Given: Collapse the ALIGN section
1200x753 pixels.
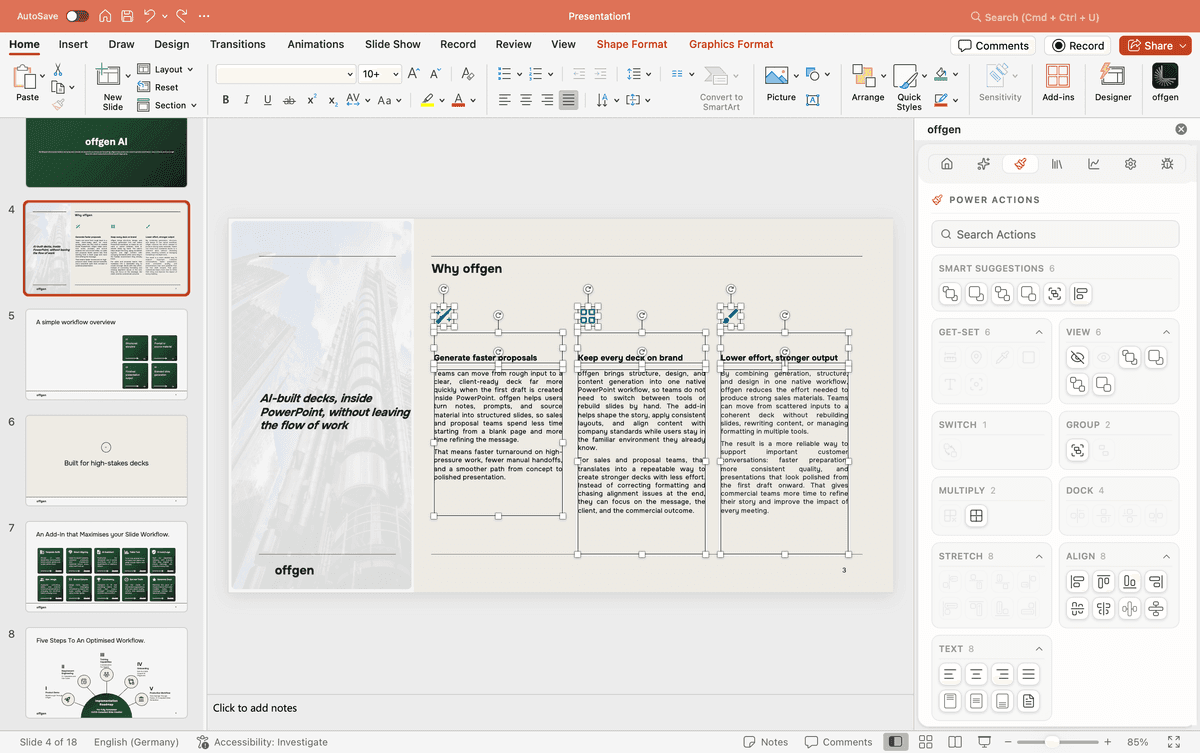Looking at the screenshot, I should click(x=1166, y=556).
